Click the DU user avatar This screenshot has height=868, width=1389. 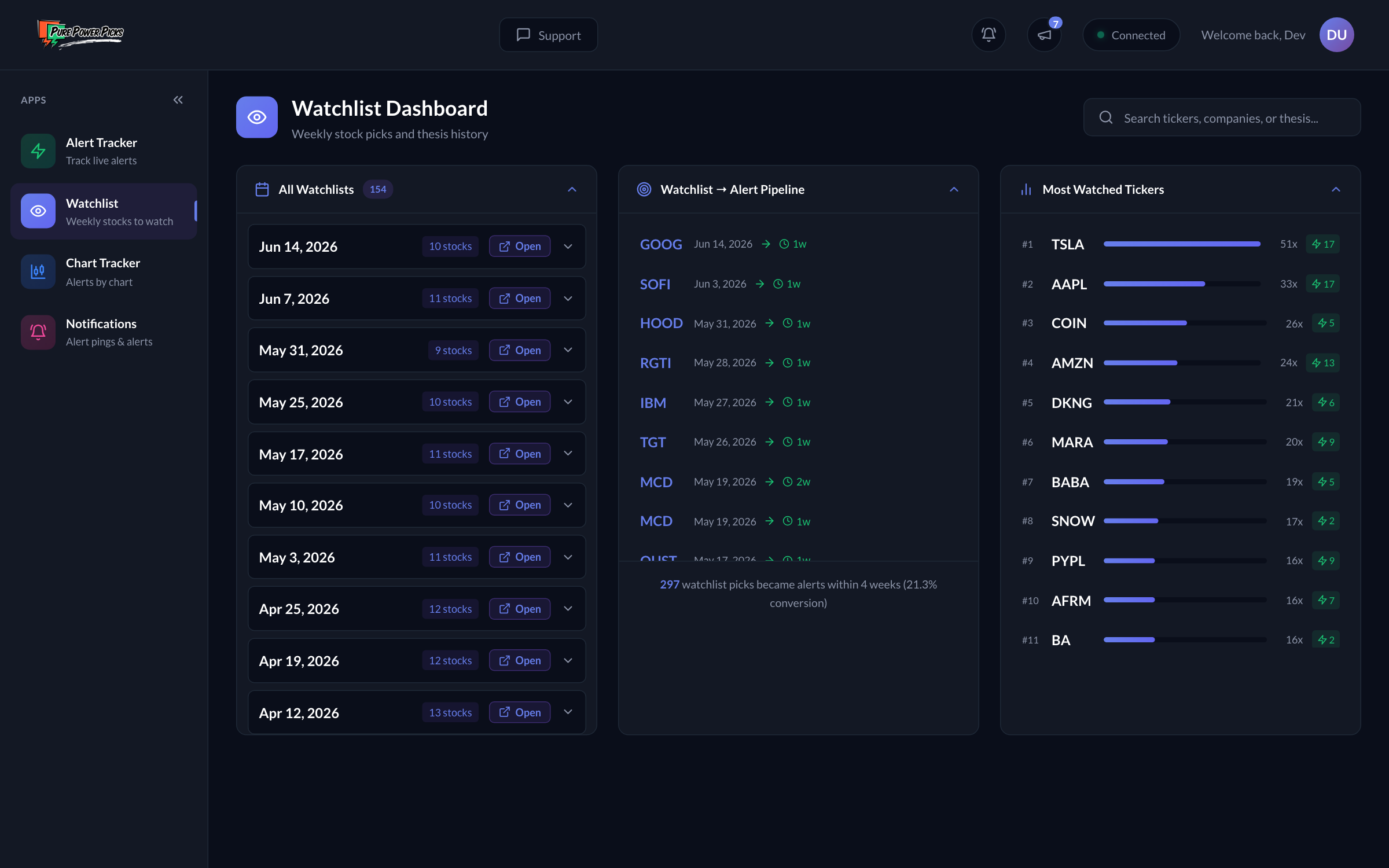coord(1336,35)
